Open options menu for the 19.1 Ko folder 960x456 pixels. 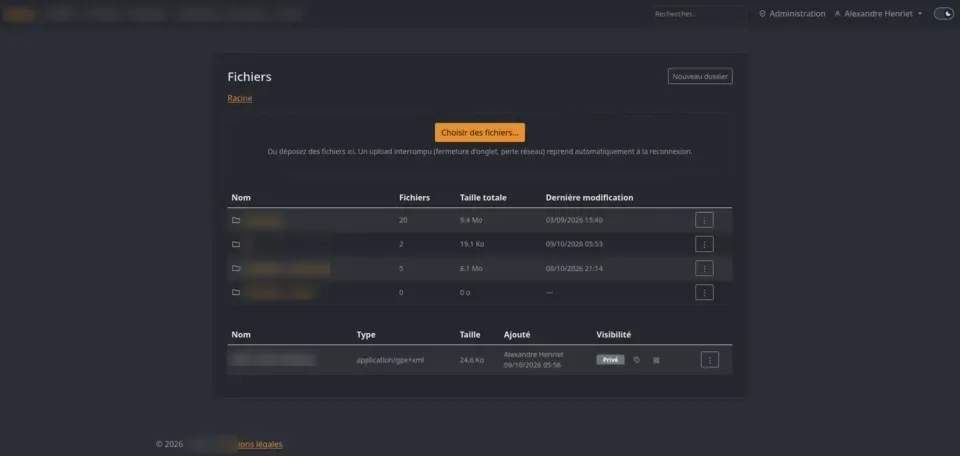[x=704, y=244]
